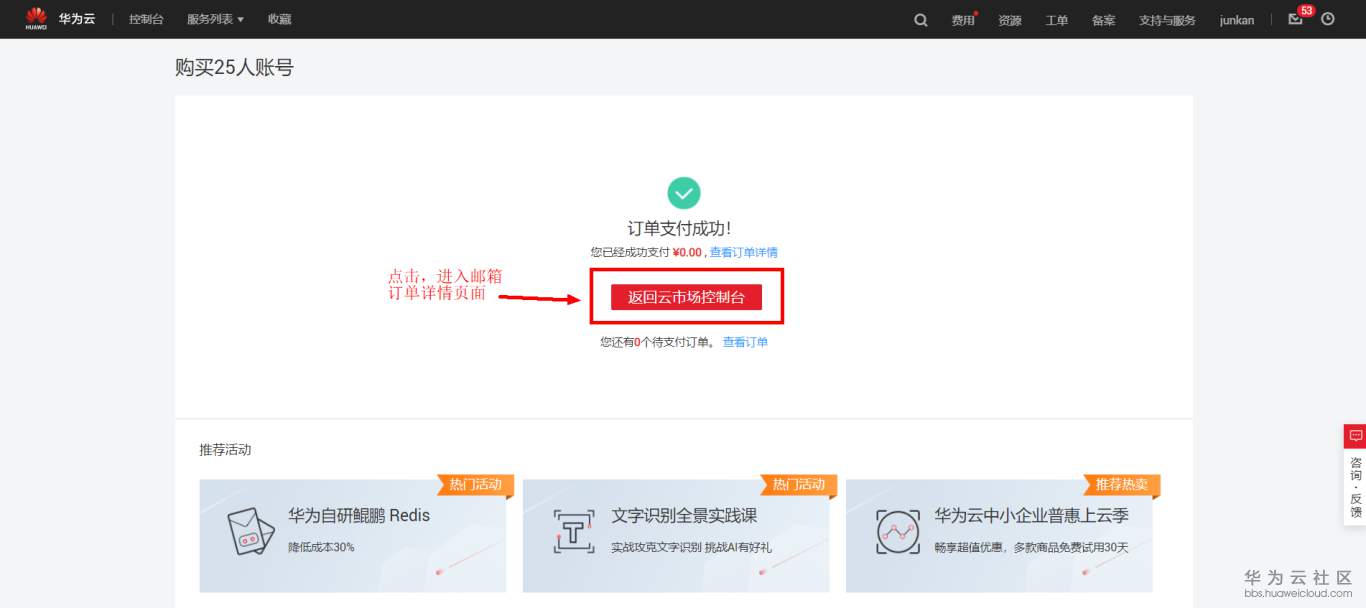Click the 华为云 brand text

[x=77, y=19]
